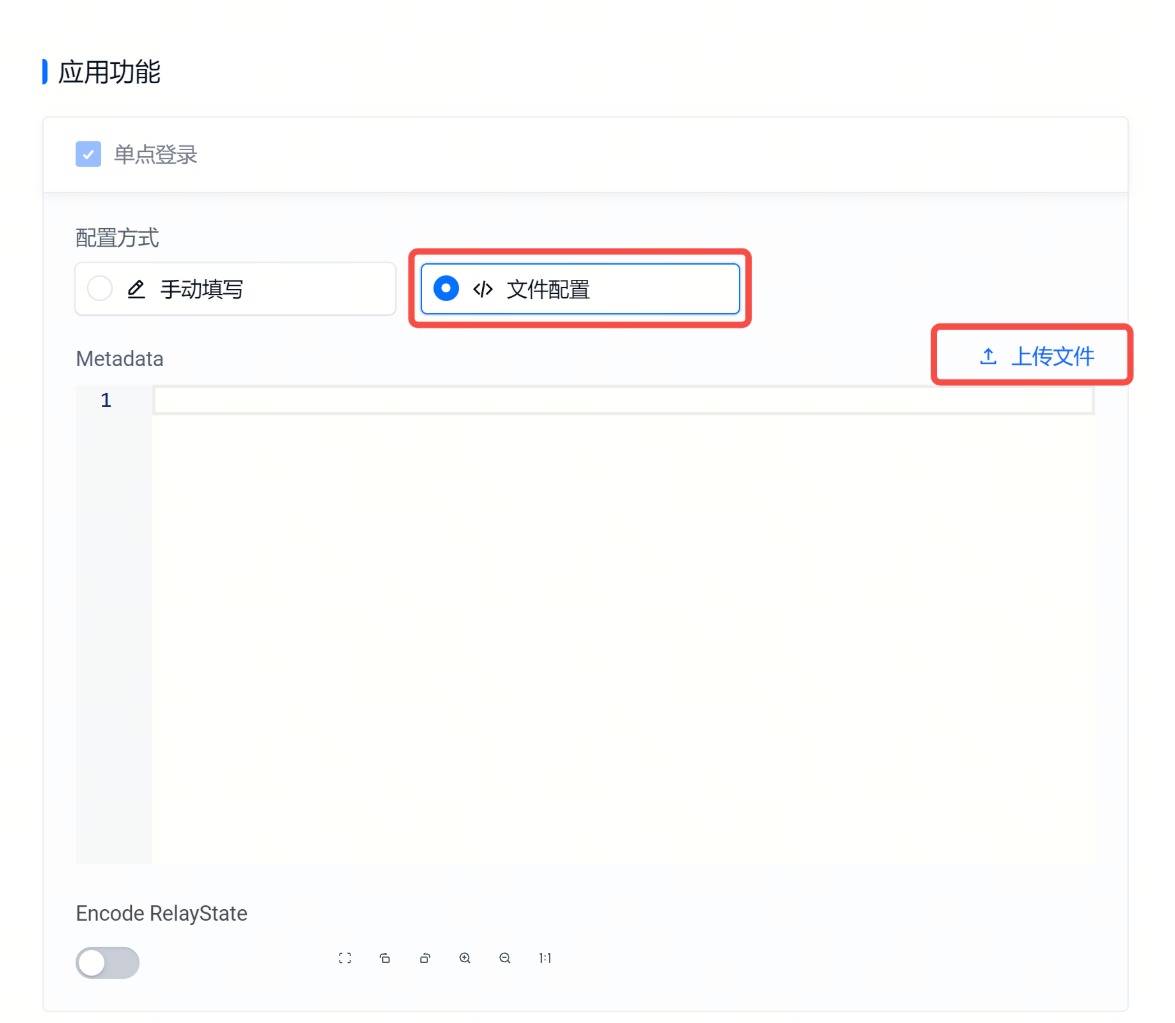The height and width of the screenshot is (1023, 1175).
Task: Click the fullscreen icon in the bottom toolbar
Action: (x=345, y=958)
